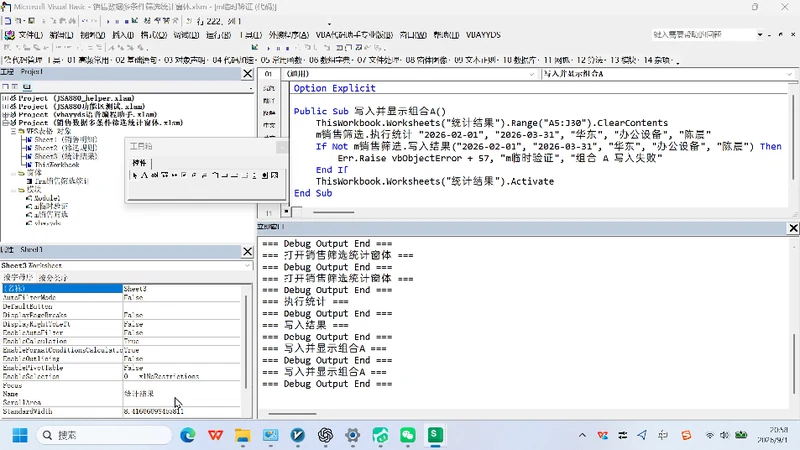Screen dimensions: 800x450
Task: Open the Sheet3 Worksheet properties object dropdown
Action: click(247, 265)
